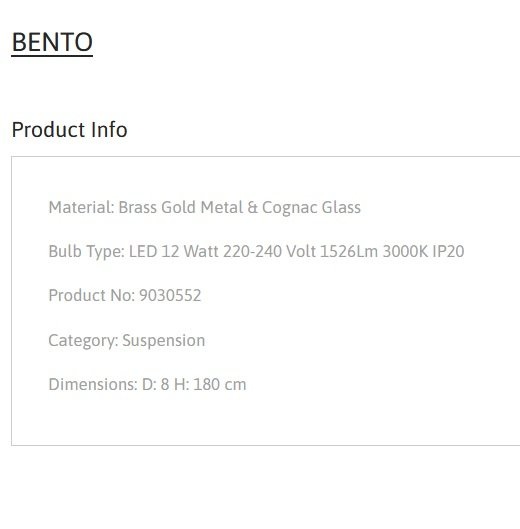Click the Product Info heading
The height and width of the screenshot is (529, 520).
[70, 130]
